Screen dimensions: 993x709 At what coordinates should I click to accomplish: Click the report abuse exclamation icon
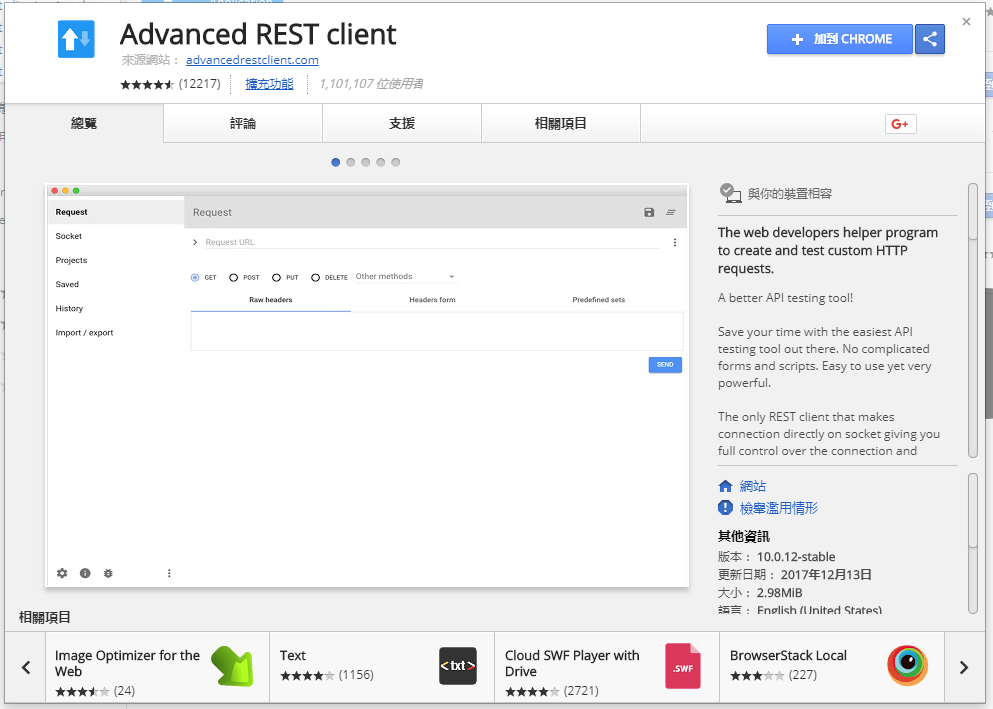(x=726, y=508)
